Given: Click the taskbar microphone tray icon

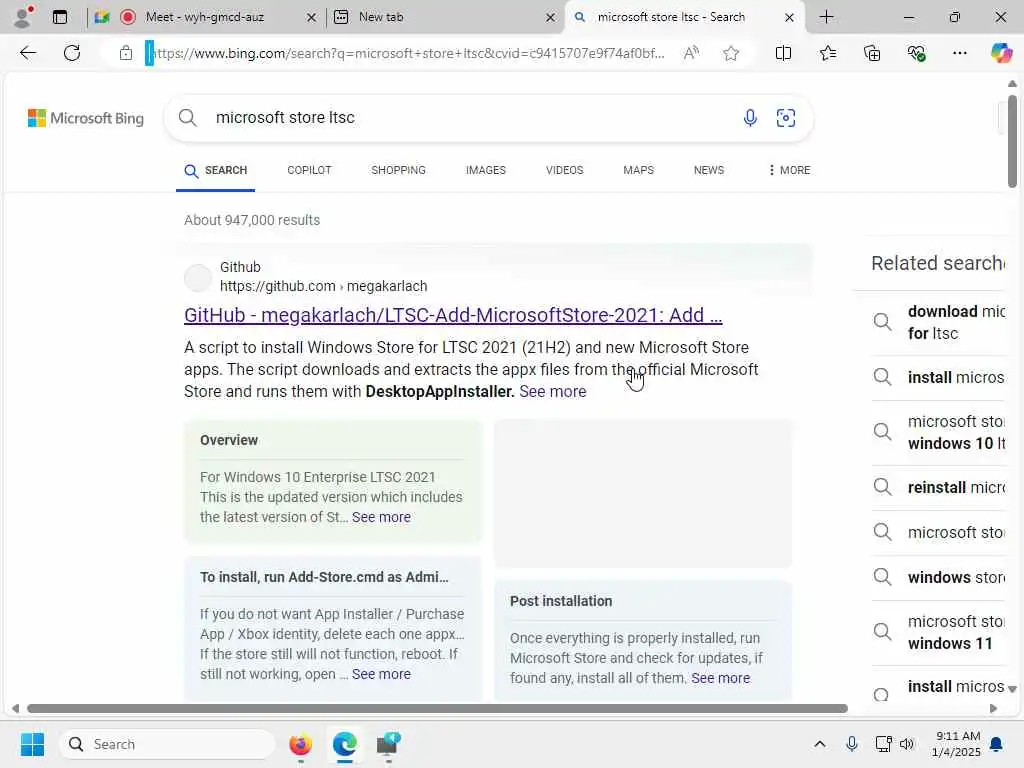Looking at the screenshot, I should (x=852, y=744).
